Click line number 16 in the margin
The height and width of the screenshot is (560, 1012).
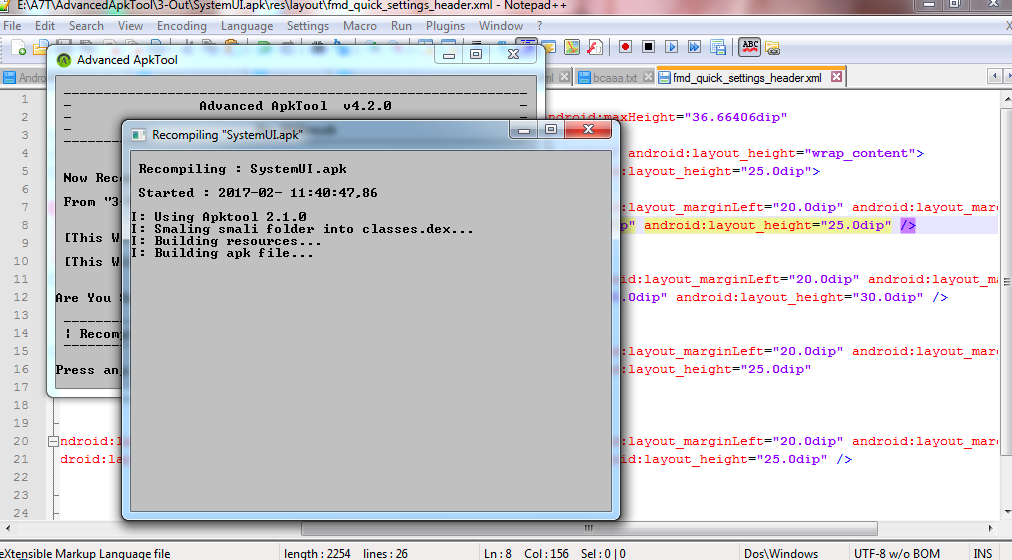(x=21, y=369)
